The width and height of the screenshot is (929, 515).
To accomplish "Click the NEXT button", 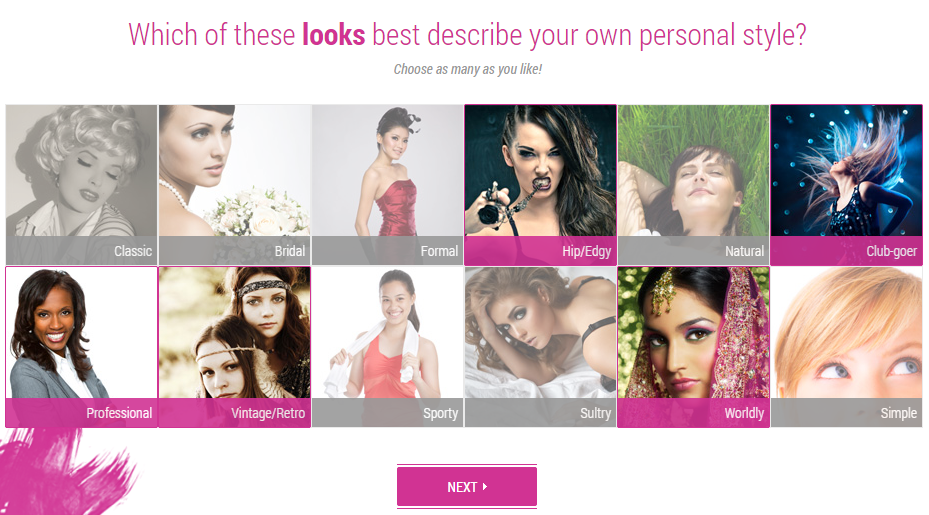I will (467, 487).
